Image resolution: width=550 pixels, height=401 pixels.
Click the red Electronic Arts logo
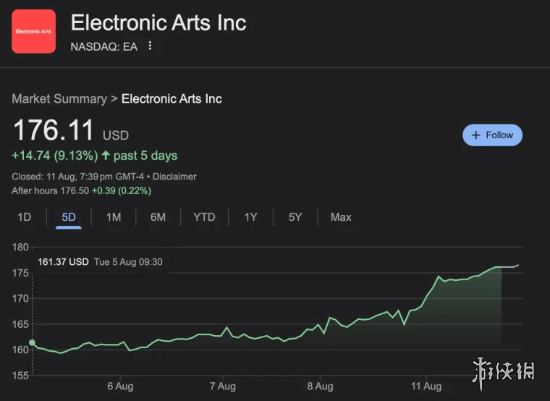pos(34,31)
